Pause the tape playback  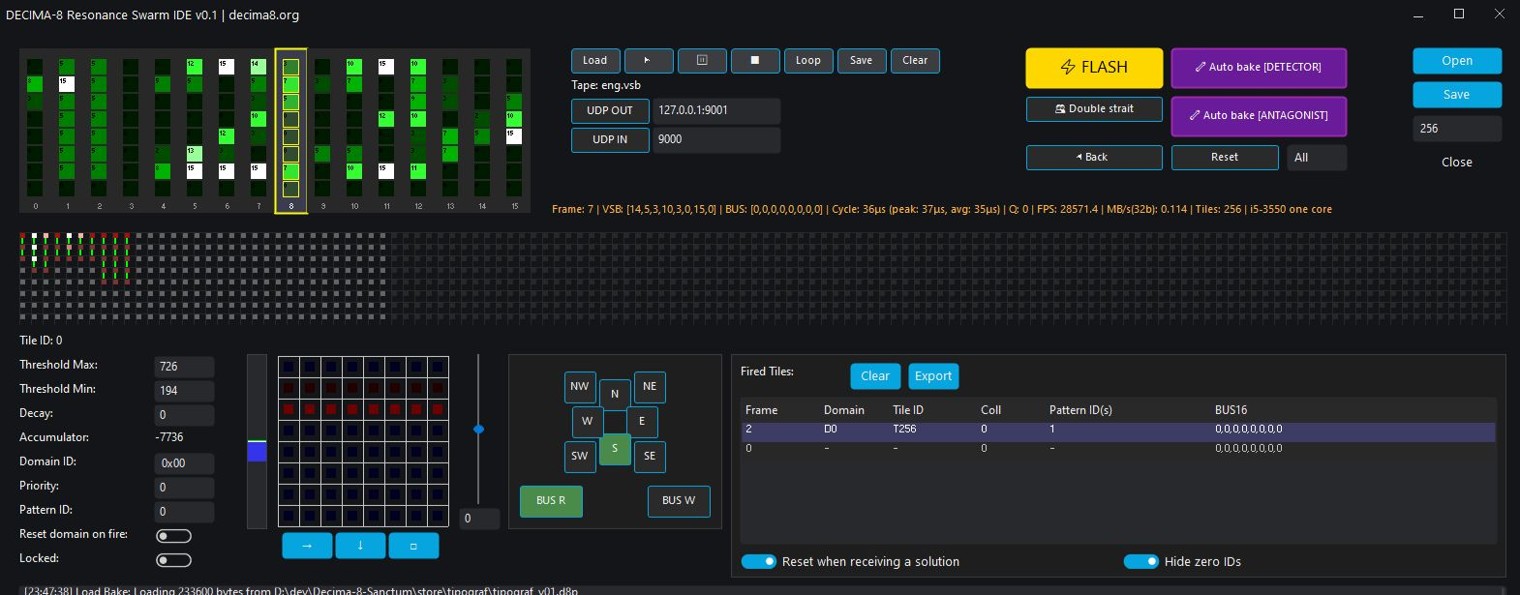(x=702, y=60)
